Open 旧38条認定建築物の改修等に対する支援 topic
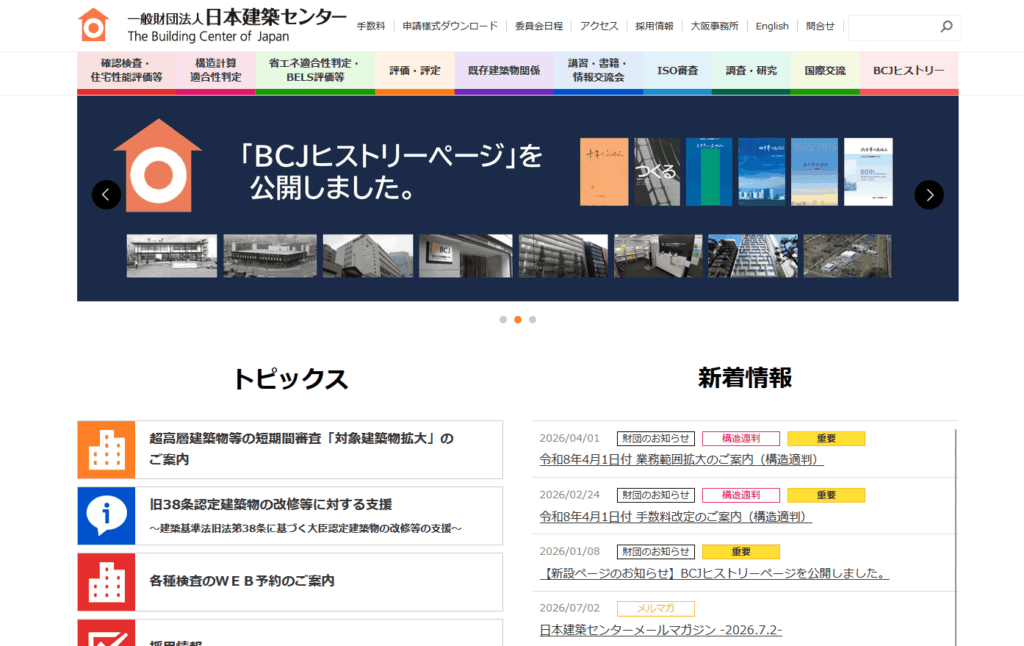1024x646 pixels. click(290, 516)
